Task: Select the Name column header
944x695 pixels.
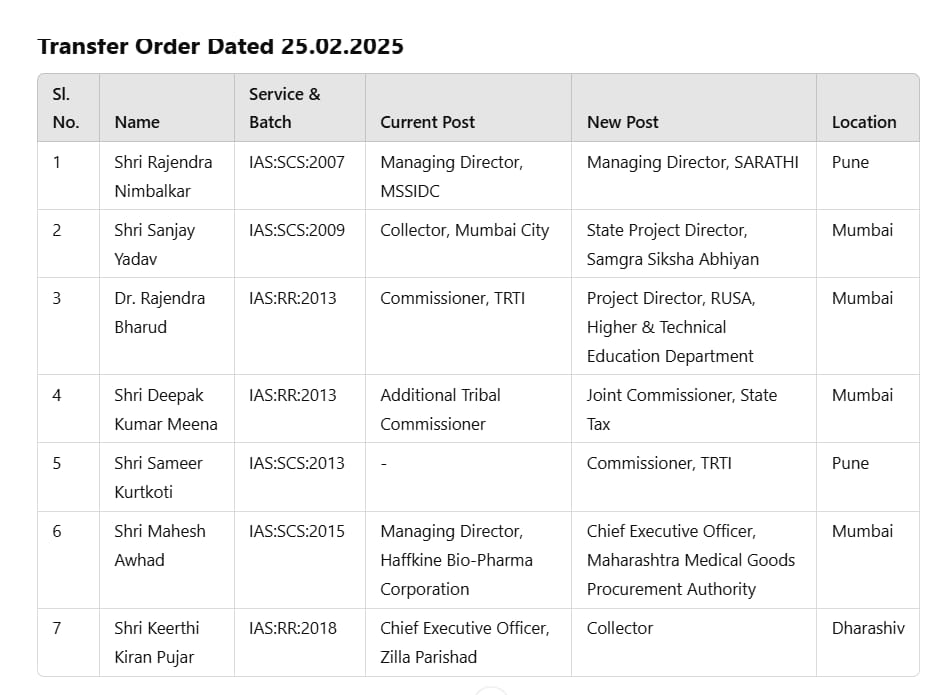Action: coord(137,122)
